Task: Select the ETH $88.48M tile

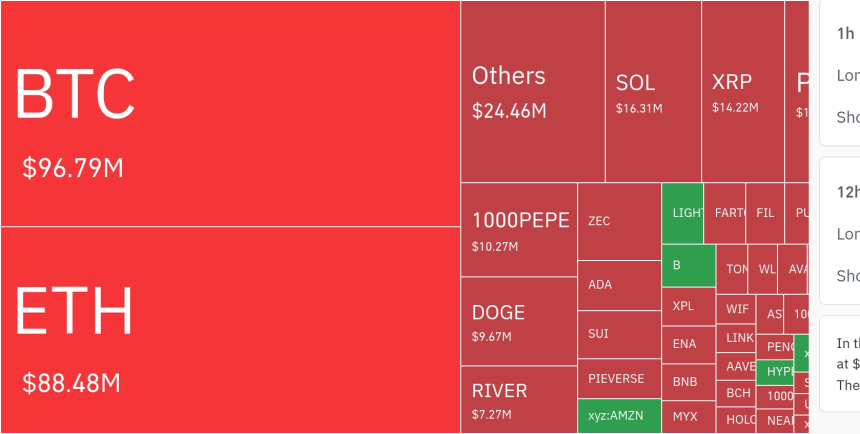Action: 230,330
